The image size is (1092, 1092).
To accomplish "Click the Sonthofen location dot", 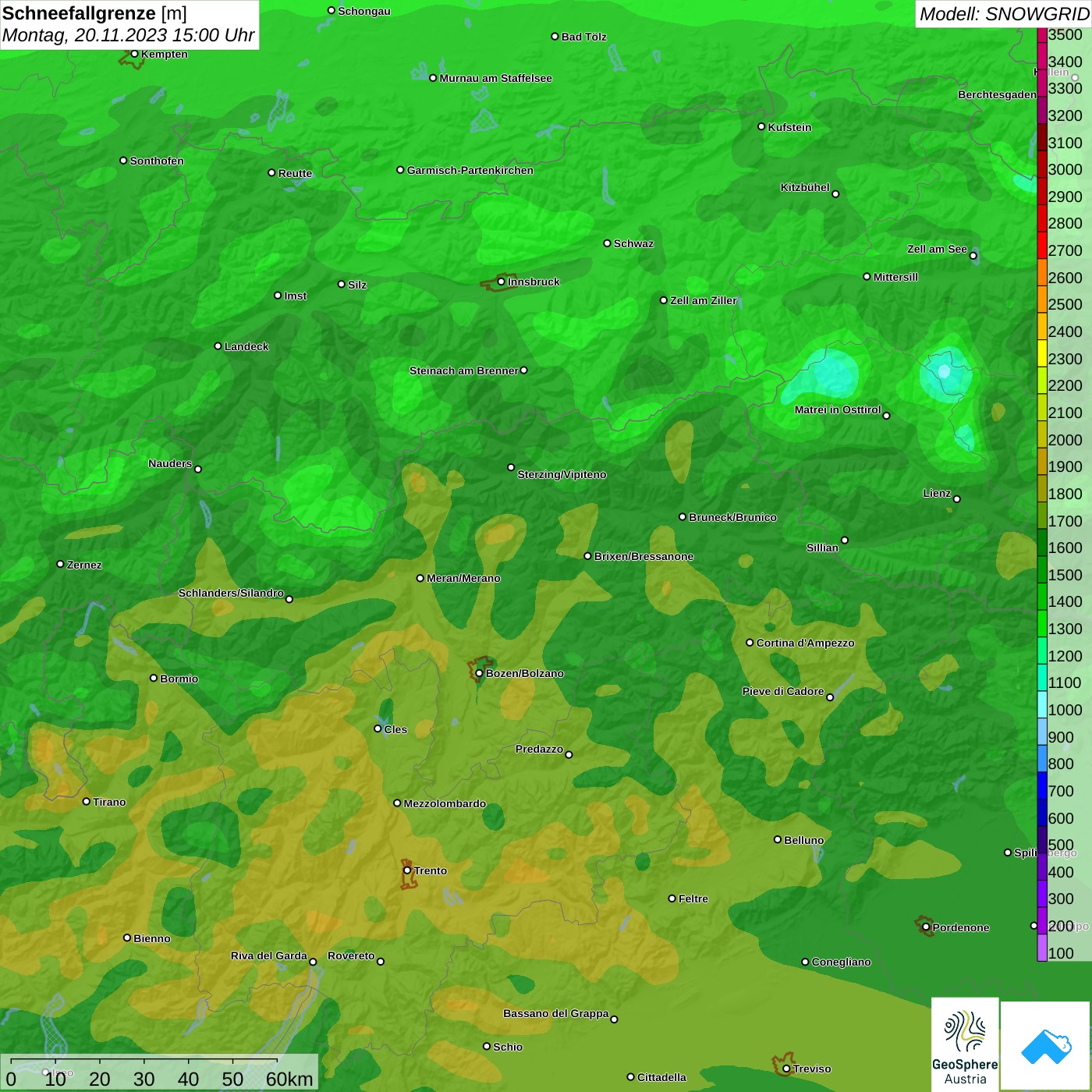I will (x=123, y=161).
